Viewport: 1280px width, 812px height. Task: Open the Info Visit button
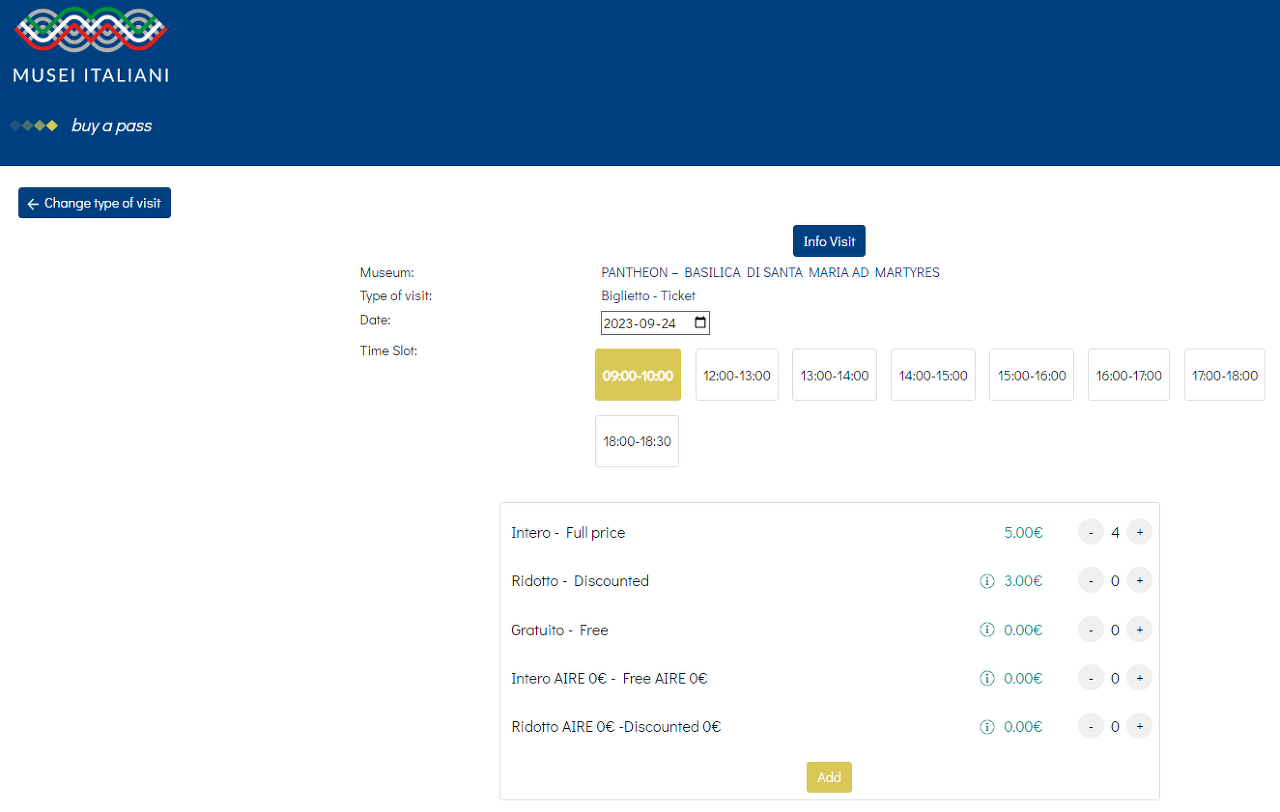pyautogui.click(x=829, y=241)
